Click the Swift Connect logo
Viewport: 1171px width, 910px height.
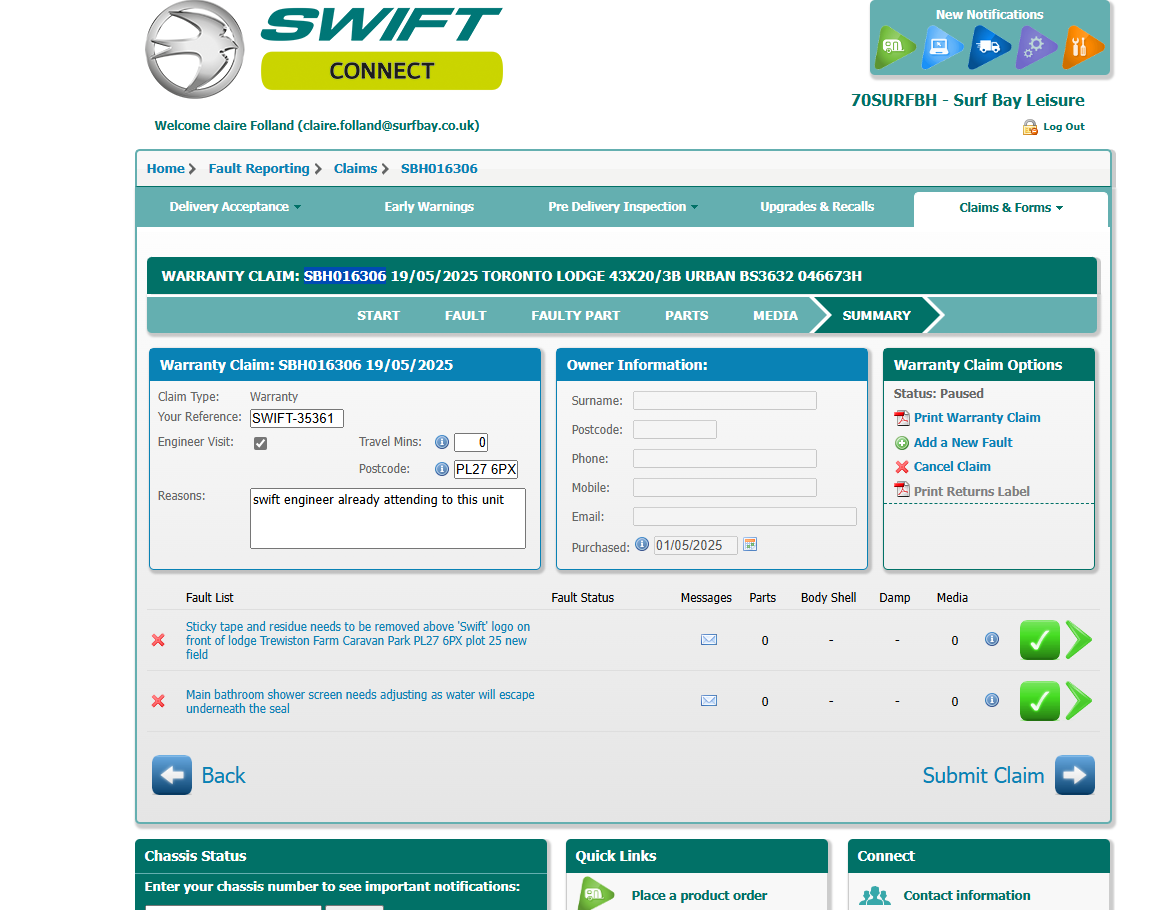point(323,49)
